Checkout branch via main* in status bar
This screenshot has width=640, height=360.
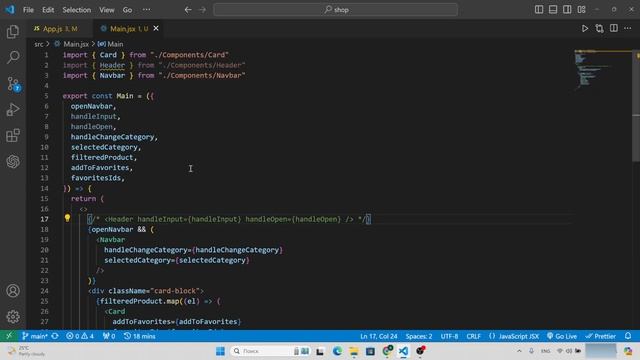[35, 336]
